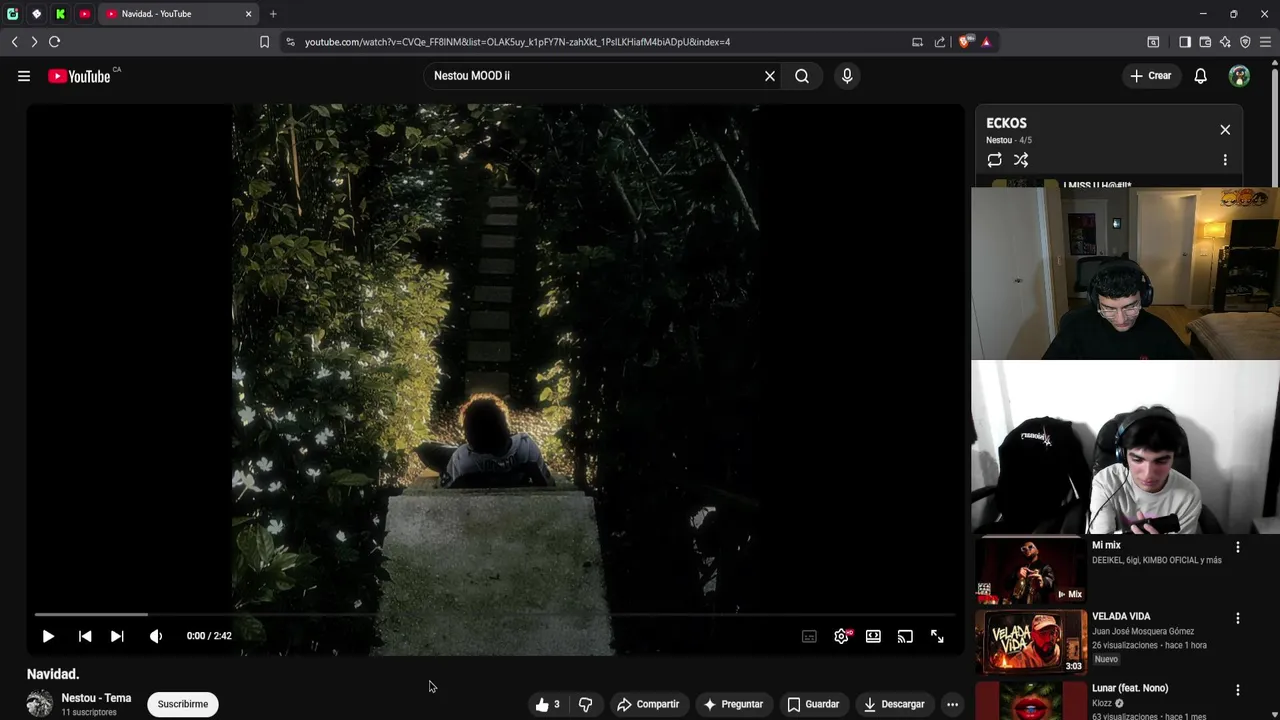Select the Navidad. - YouTube tab
Image resolution: width=1280 pixels, height=720 pixels.
[x=178, y=14]
